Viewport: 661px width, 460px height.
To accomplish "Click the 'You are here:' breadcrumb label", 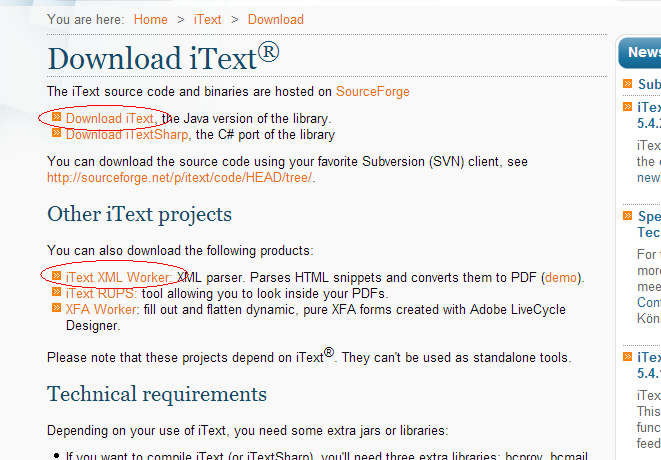I will tap(86, 19).
